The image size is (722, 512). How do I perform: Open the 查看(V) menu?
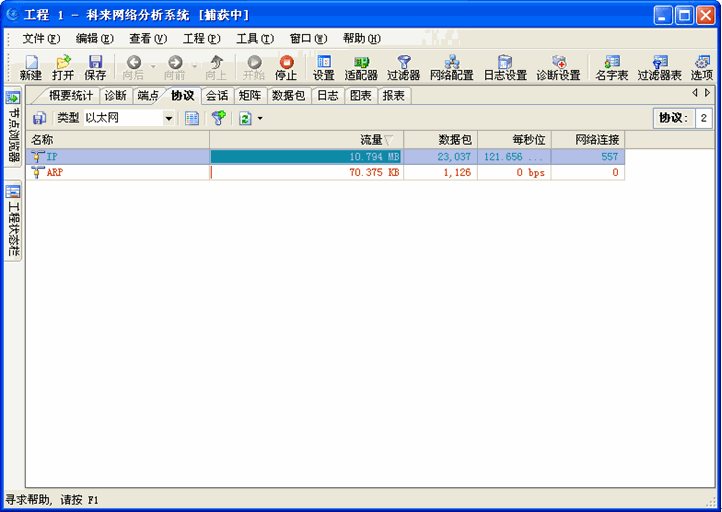coord(148,39)
